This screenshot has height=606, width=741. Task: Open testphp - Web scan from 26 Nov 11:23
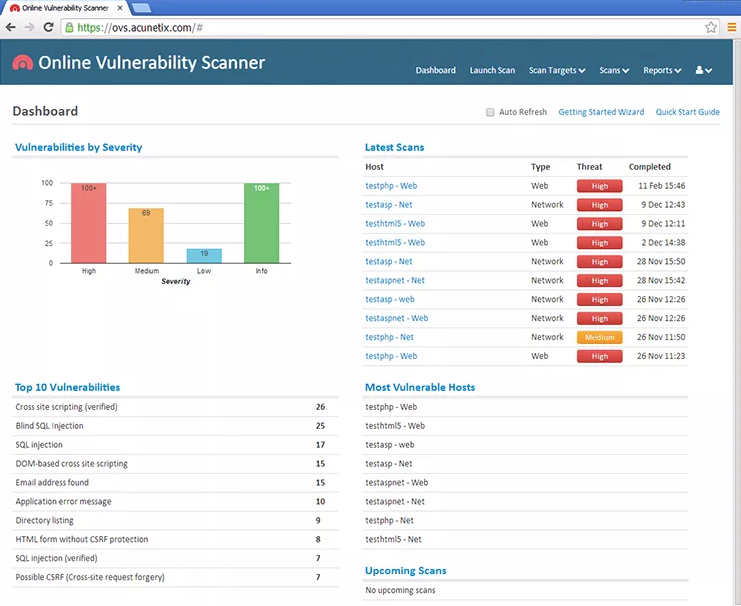[391, 356]
